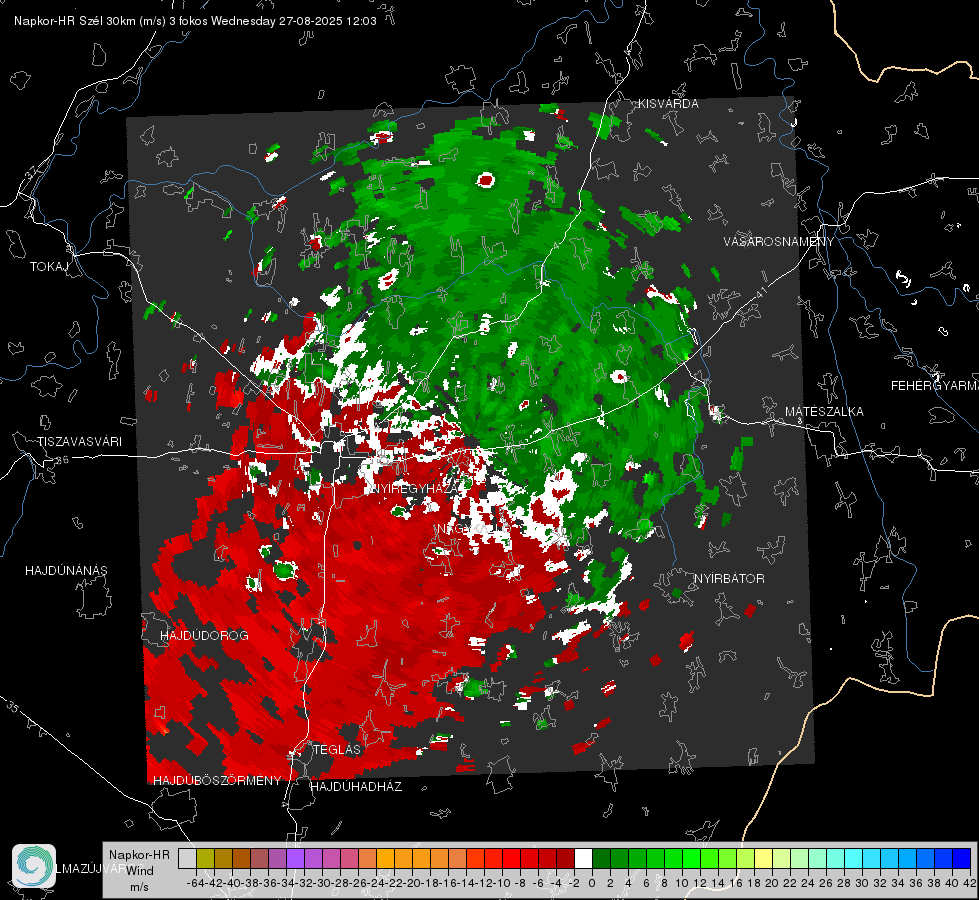Click the MÁTÉSZALKA town label
Screen dimensions: 979x900
coord(824,411)
